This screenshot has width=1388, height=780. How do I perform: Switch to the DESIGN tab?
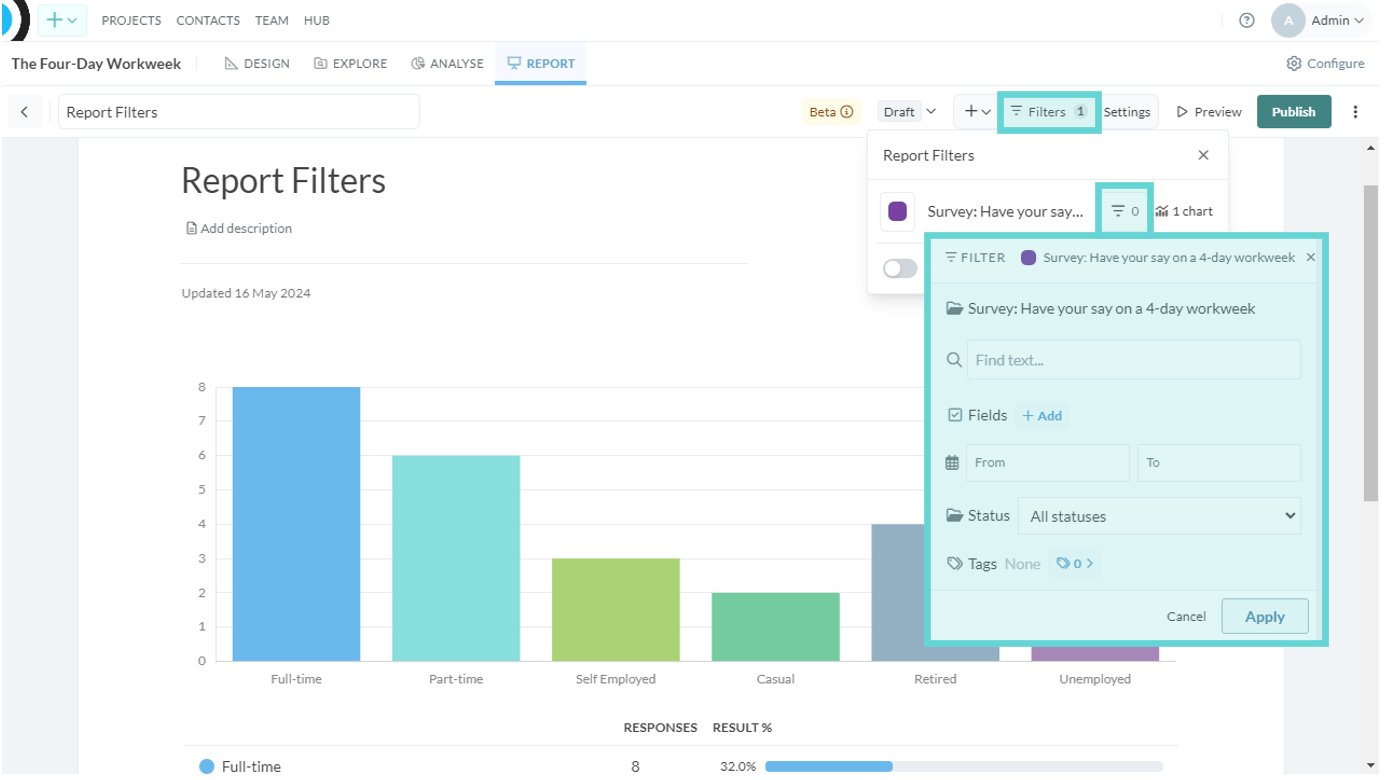pos(257,63)
